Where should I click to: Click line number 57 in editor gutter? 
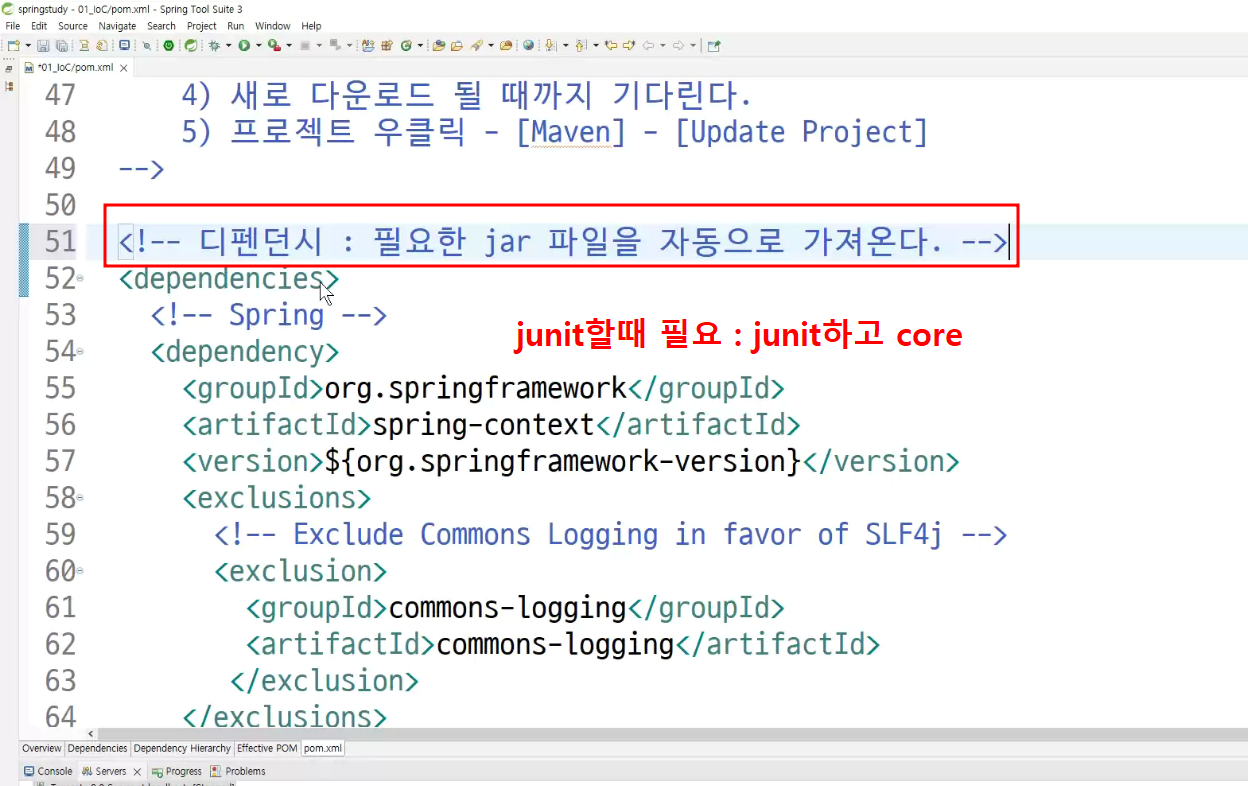pyautogui.click(x=61, y=461)
